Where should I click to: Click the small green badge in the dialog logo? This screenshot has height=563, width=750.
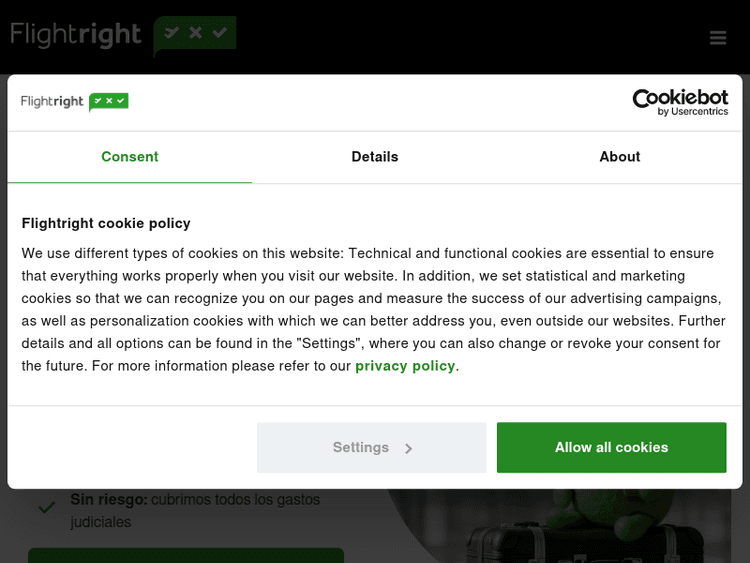click(x=109, y=101)
